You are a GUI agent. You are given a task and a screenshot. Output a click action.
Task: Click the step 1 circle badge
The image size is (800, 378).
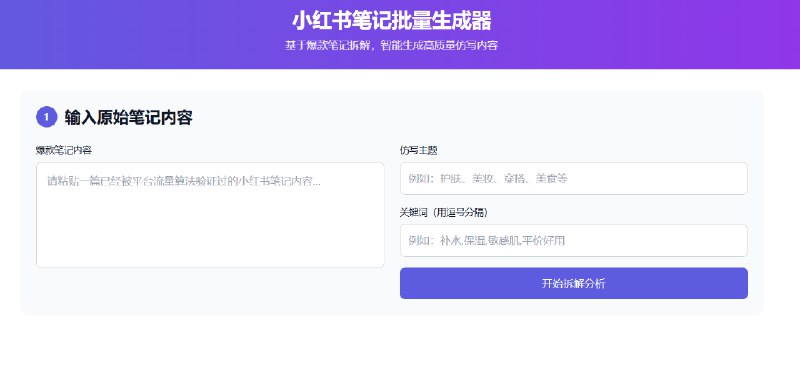[x=46, y=117]
